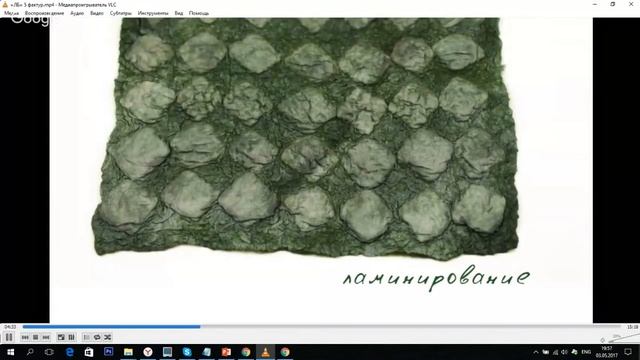Stop the video playback

(36, 337)
